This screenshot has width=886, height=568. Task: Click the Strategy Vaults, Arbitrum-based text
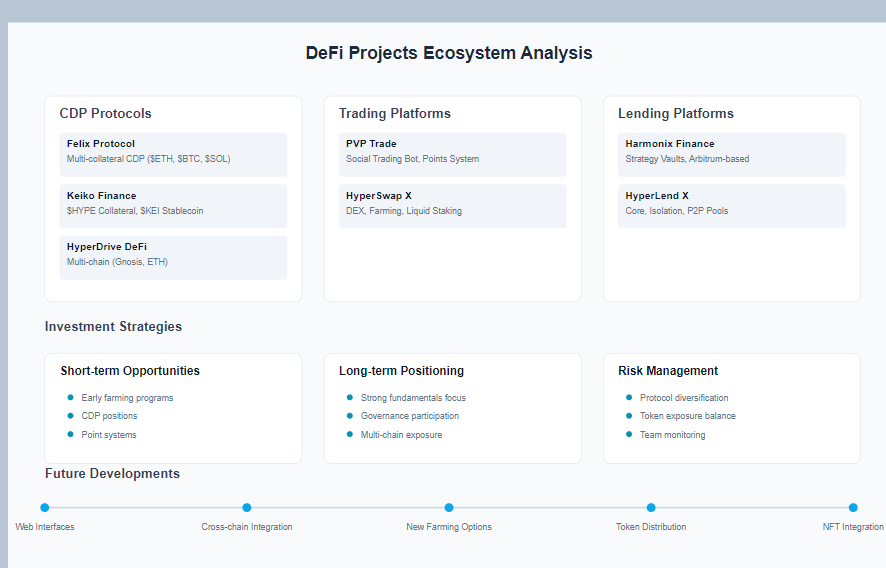[x=687, y=159]
